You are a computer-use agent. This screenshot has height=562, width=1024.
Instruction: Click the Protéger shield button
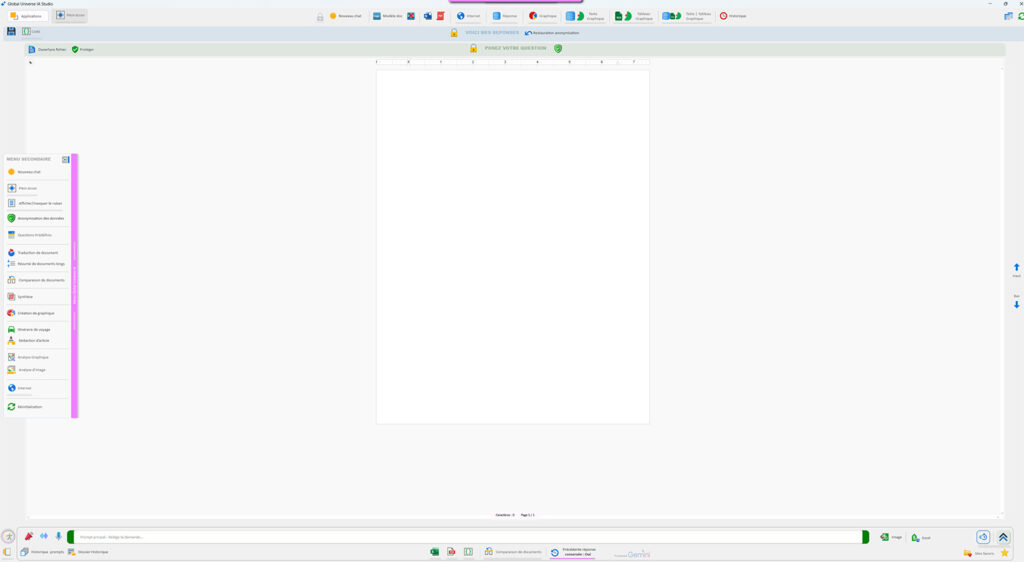click(83, 50)
